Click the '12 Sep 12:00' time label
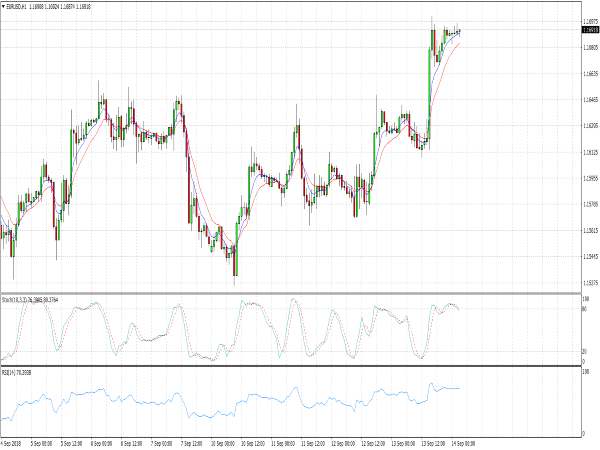The height and width of the screenshot is (450, 600). click(373, 443)
